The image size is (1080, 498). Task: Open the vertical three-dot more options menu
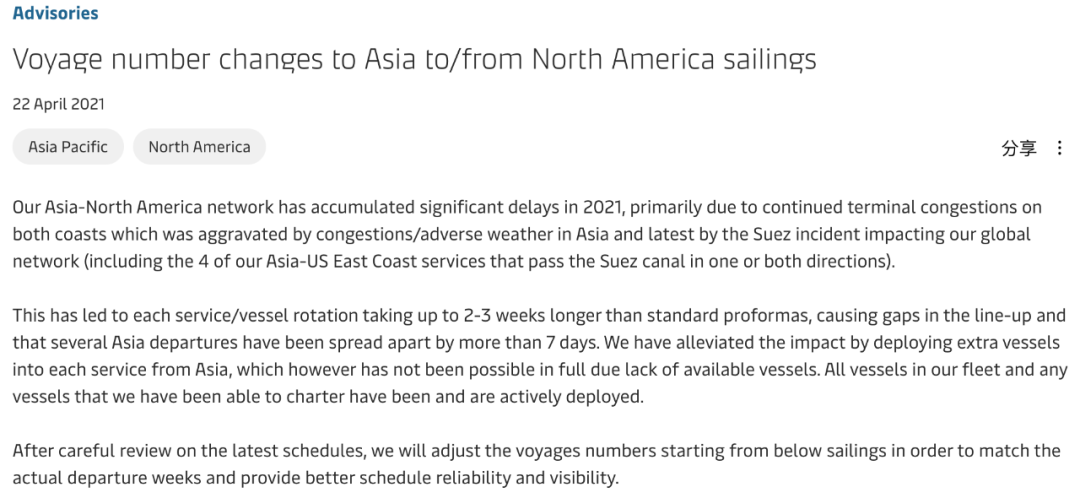pos(1060,148)
